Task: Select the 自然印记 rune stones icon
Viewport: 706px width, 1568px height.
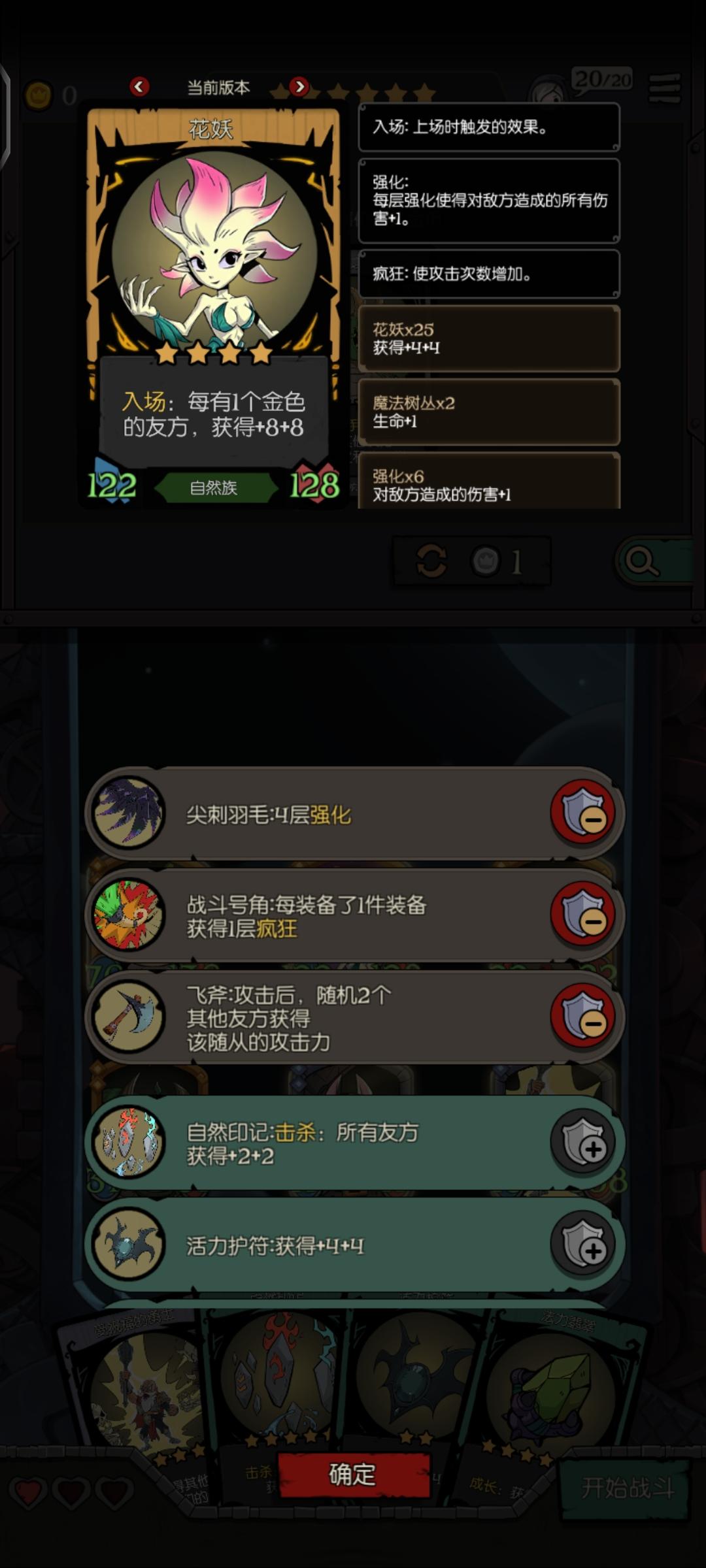Action: pos(128,1142)
